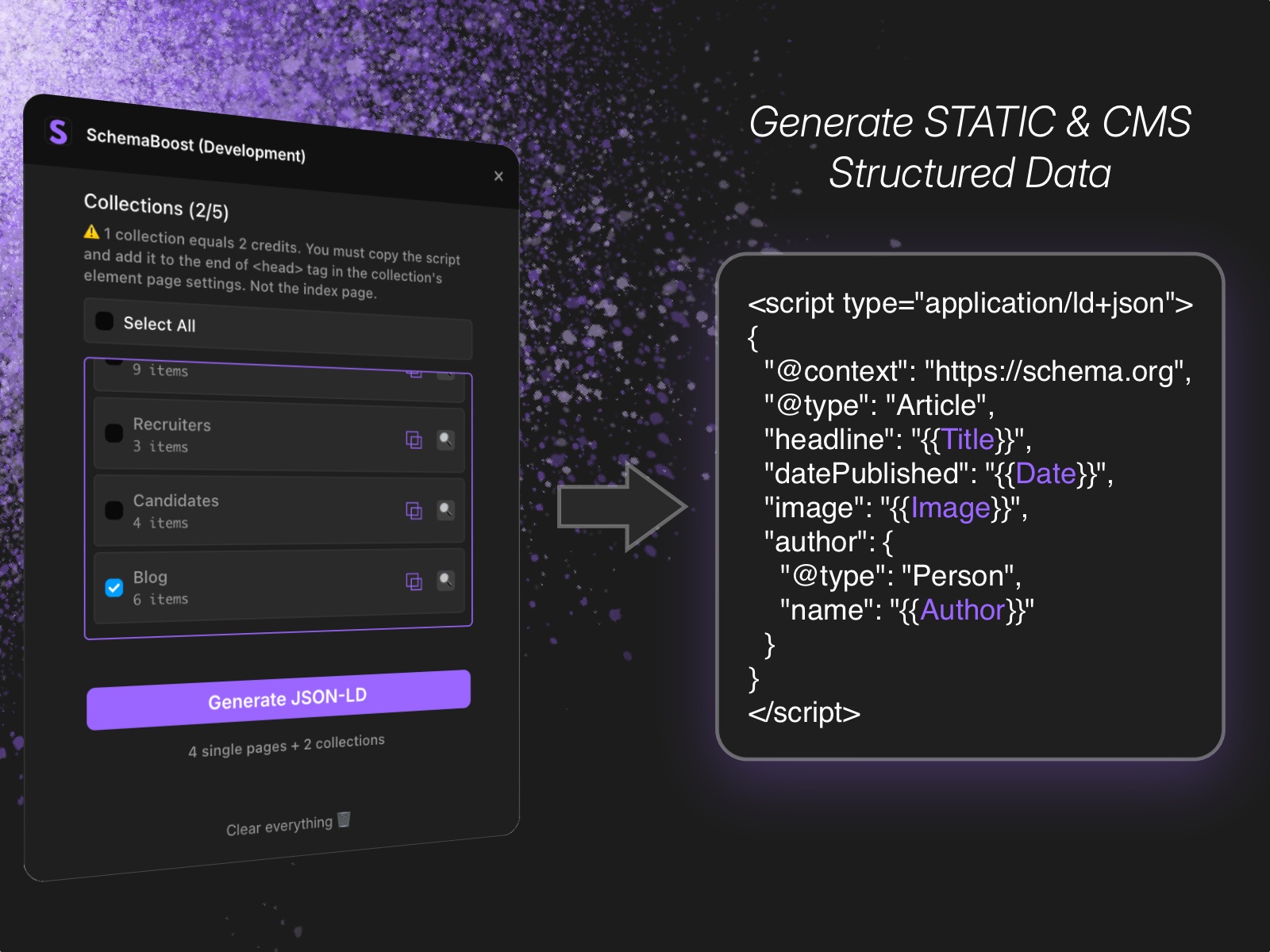Click the warning triangle icon above Select All
Viewport: 1270px width, 952px height.
coord(90,232)
